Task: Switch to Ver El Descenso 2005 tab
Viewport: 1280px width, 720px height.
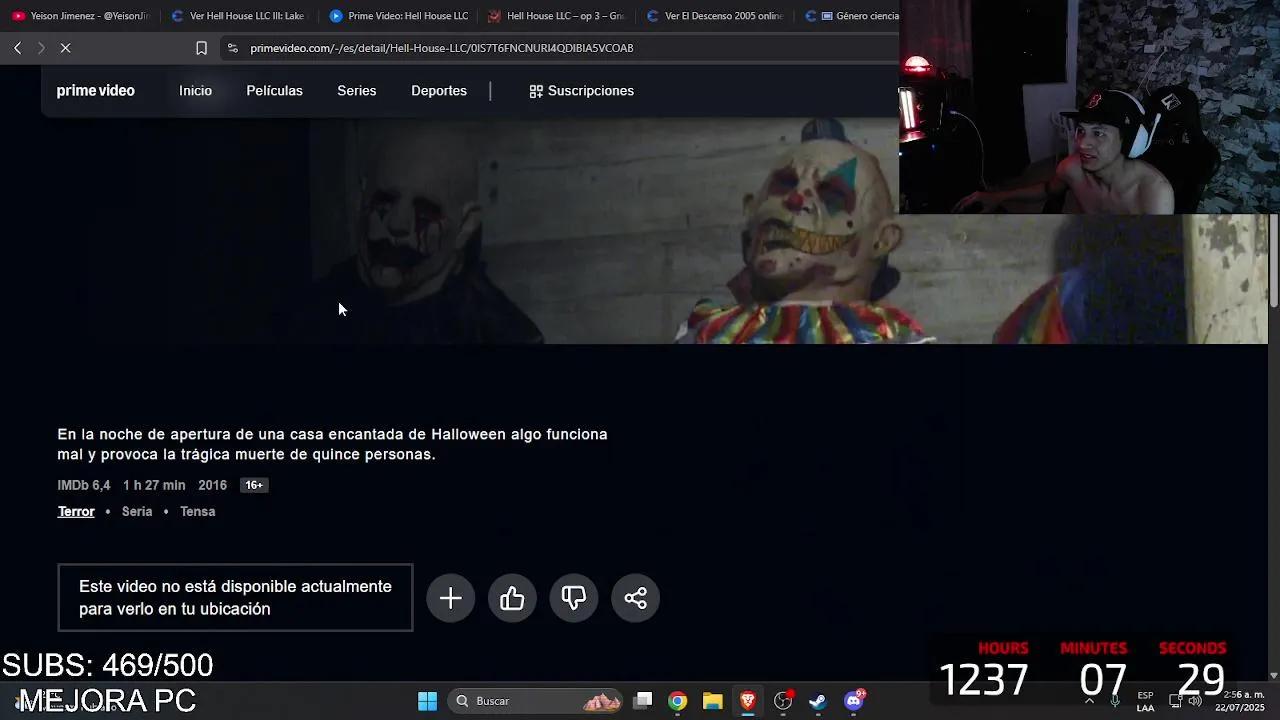Action: tap(715, 16)
